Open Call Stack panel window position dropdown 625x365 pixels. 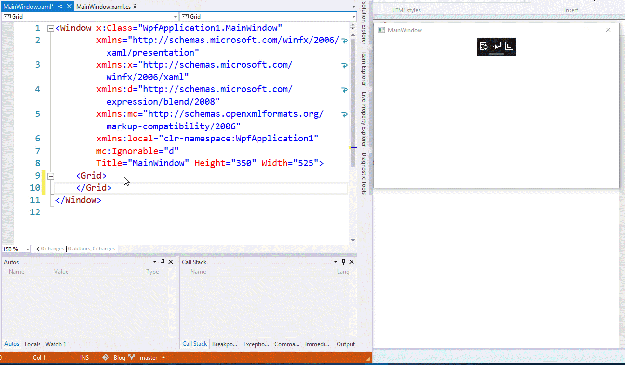(336, 262)
